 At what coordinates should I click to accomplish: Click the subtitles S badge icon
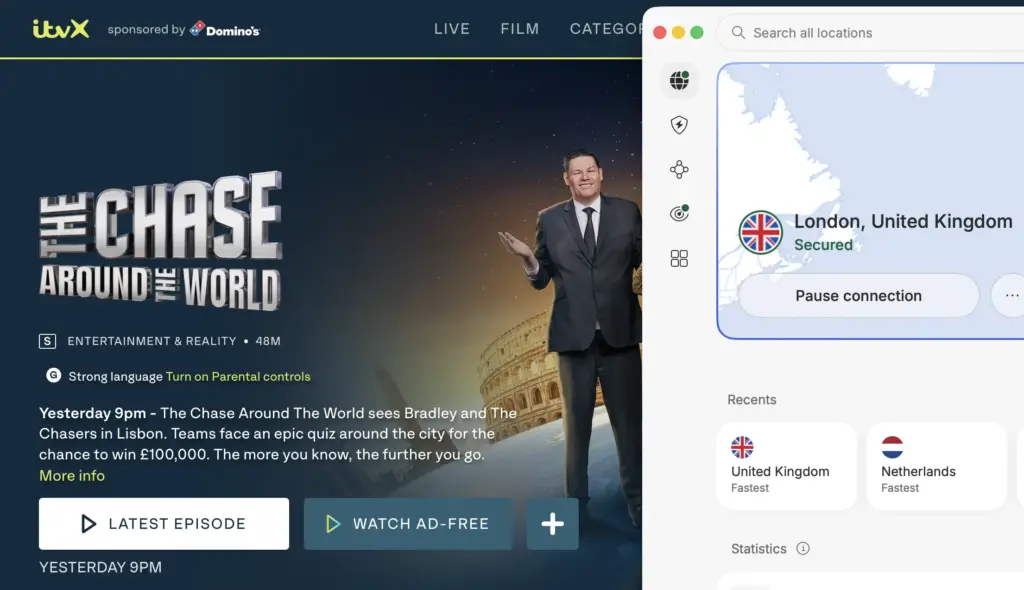47,341
